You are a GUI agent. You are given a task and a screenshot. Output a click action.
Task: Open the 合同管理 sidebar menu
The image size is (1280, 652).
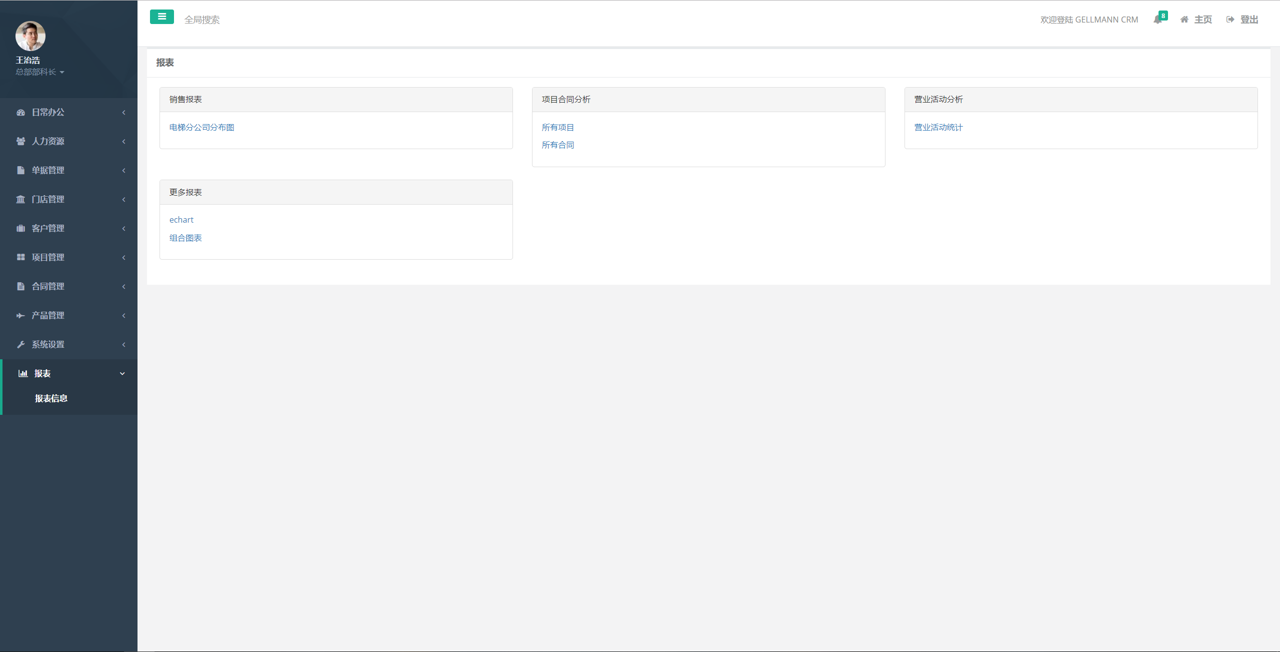pos(47,287)
